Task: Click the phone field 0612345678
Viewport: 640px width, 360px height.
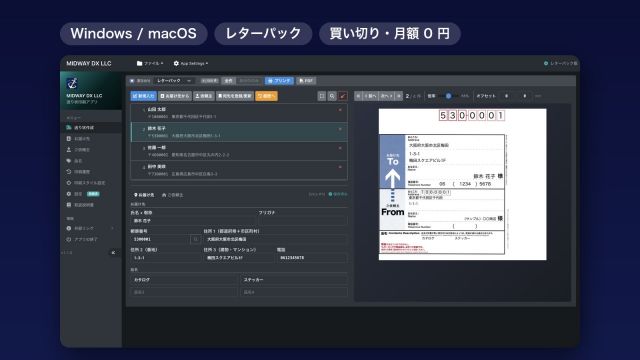Action: 312,258
